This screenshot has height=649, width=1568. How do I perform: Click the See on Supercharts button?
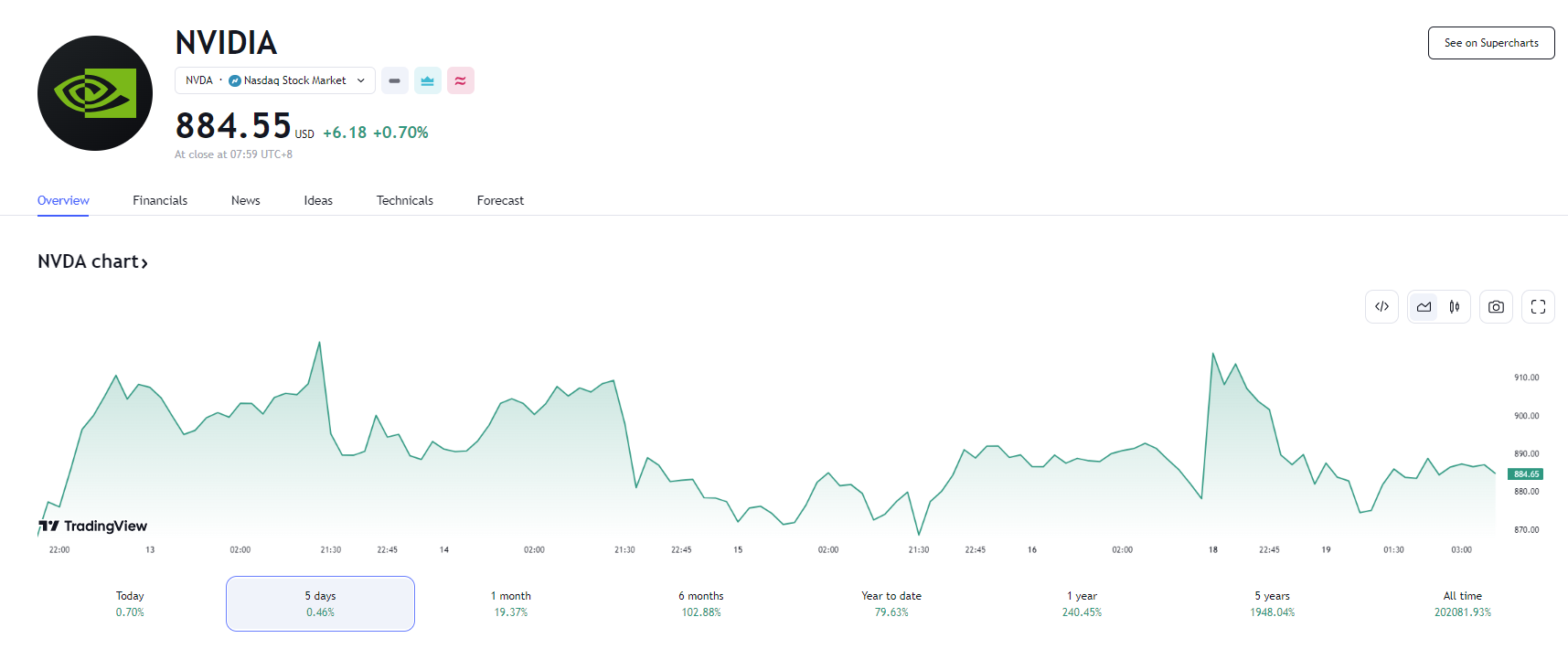[1490, 43]
